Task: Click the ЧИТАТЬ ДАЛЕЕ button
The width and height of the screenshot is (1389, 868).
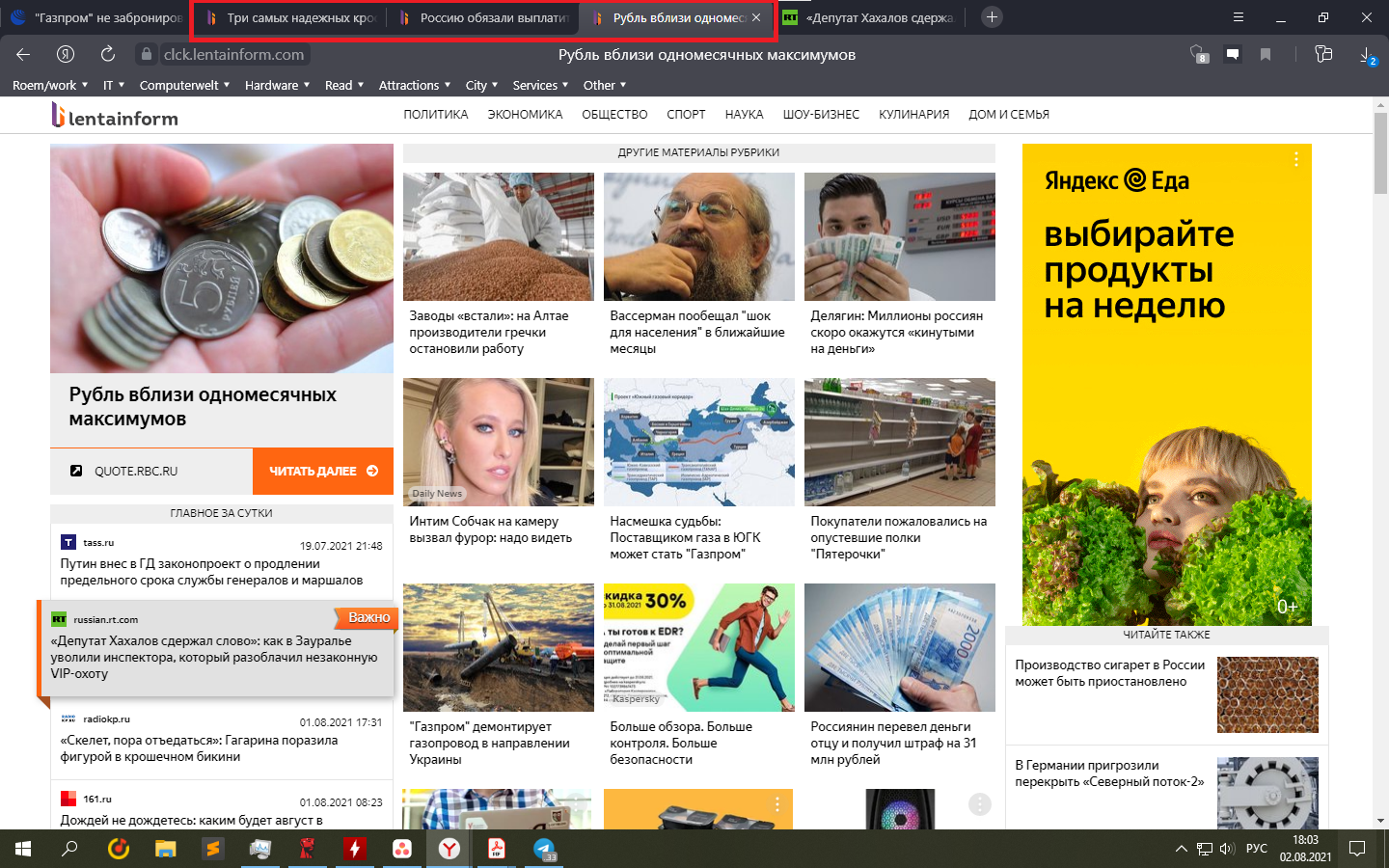Action: (x=323, y=471)
